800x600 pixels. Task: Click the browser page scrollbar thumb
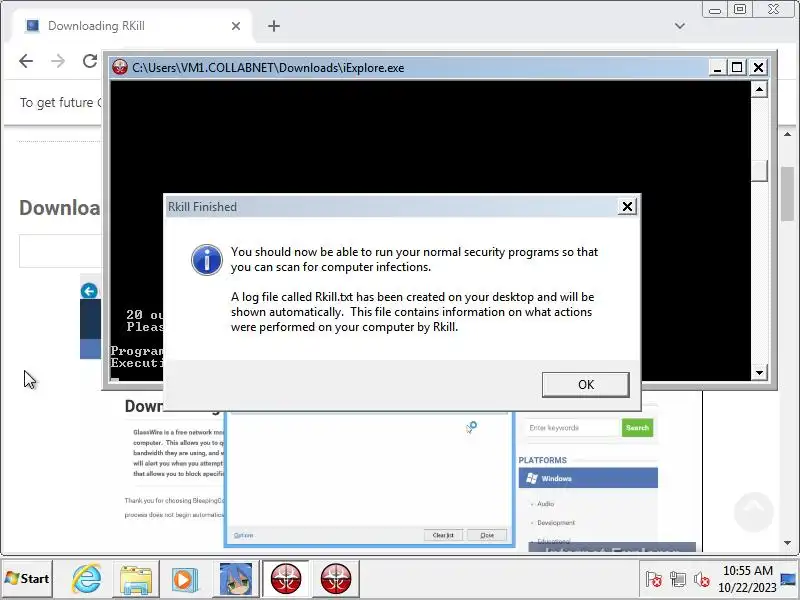[x=787, y=194]
